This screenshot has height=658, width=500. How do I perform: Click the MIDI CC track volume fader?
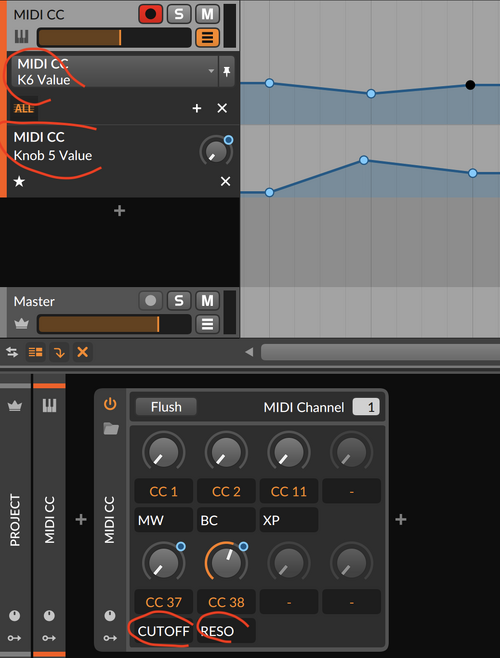114,38
